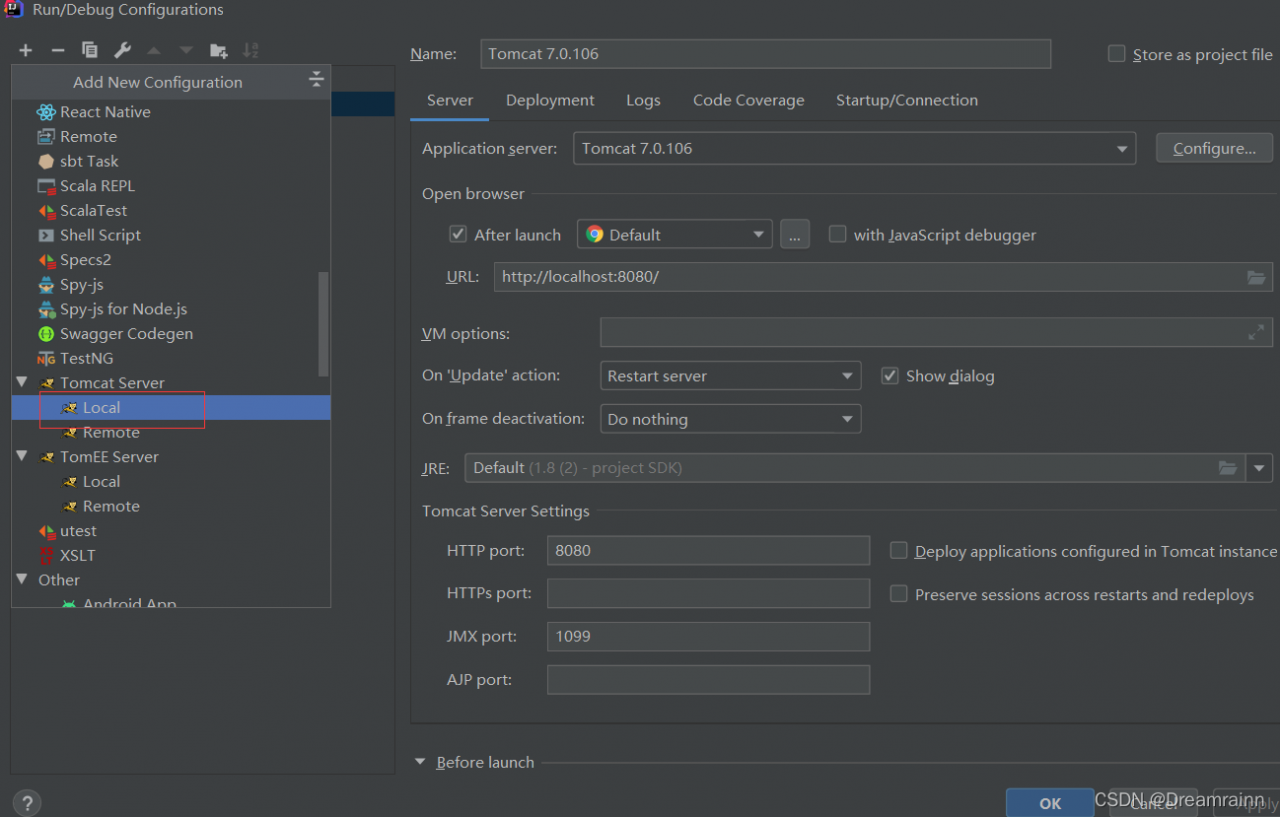Switch to the Deployment tab
1280x817 pixels.
pyautogui.click(x=550, y=100)
